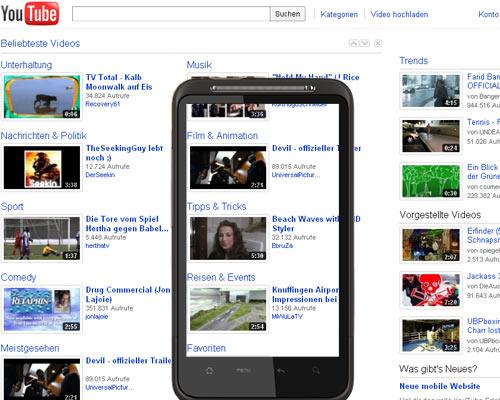Open 'TheSeekingGuy lebt noch' title
500x400 pixels.
tap(124, 153)
